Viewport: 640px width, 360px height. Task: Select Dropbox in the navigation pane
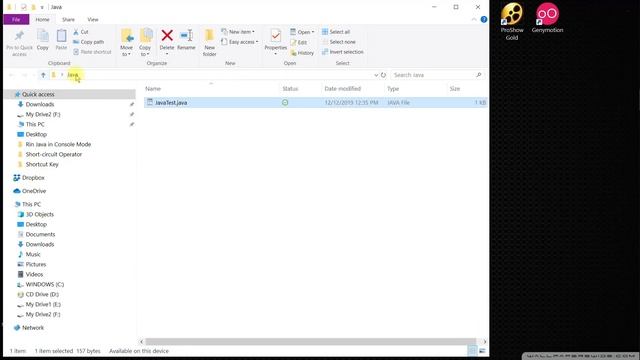(x=33, y=178)
